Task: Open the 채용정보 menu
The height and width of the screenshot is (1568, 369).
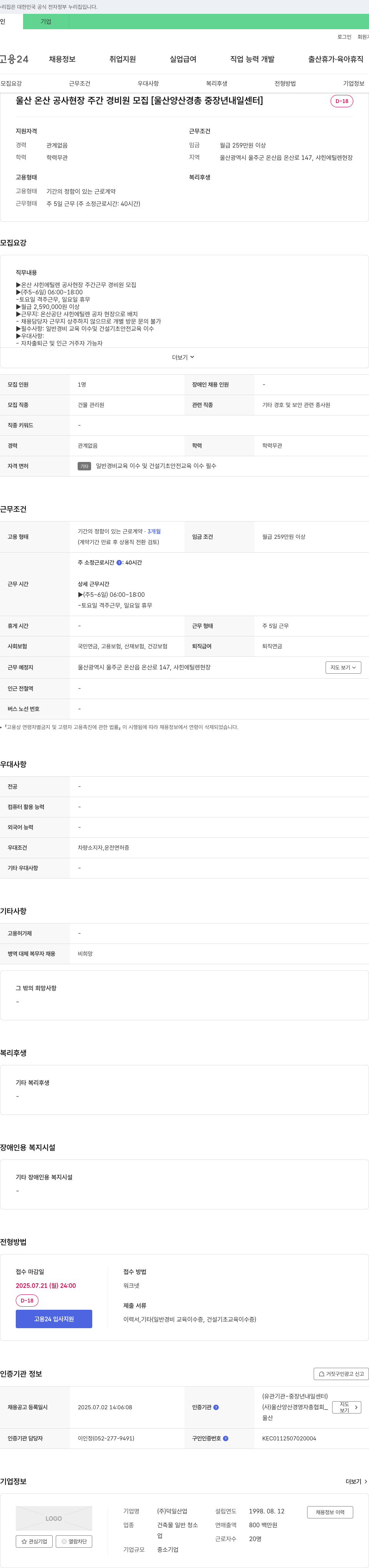Action: 62,59
